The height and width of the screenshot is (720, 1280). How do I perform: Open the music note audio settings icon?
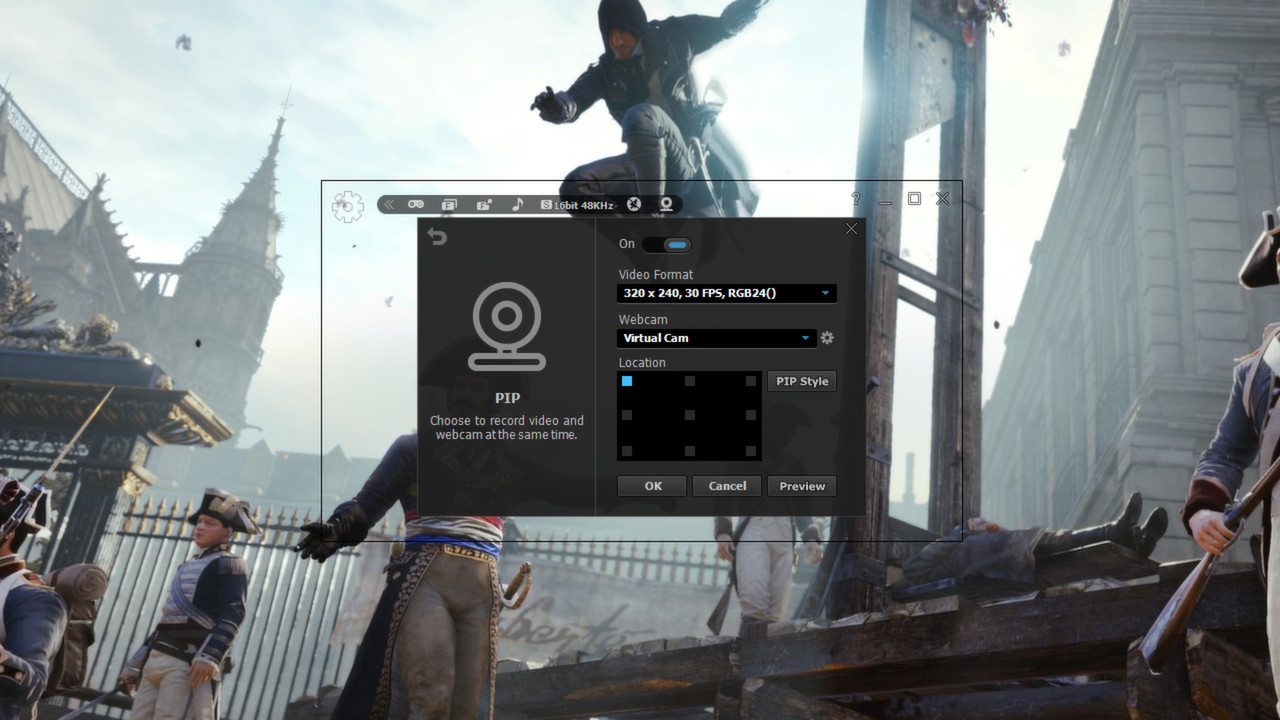516,204
